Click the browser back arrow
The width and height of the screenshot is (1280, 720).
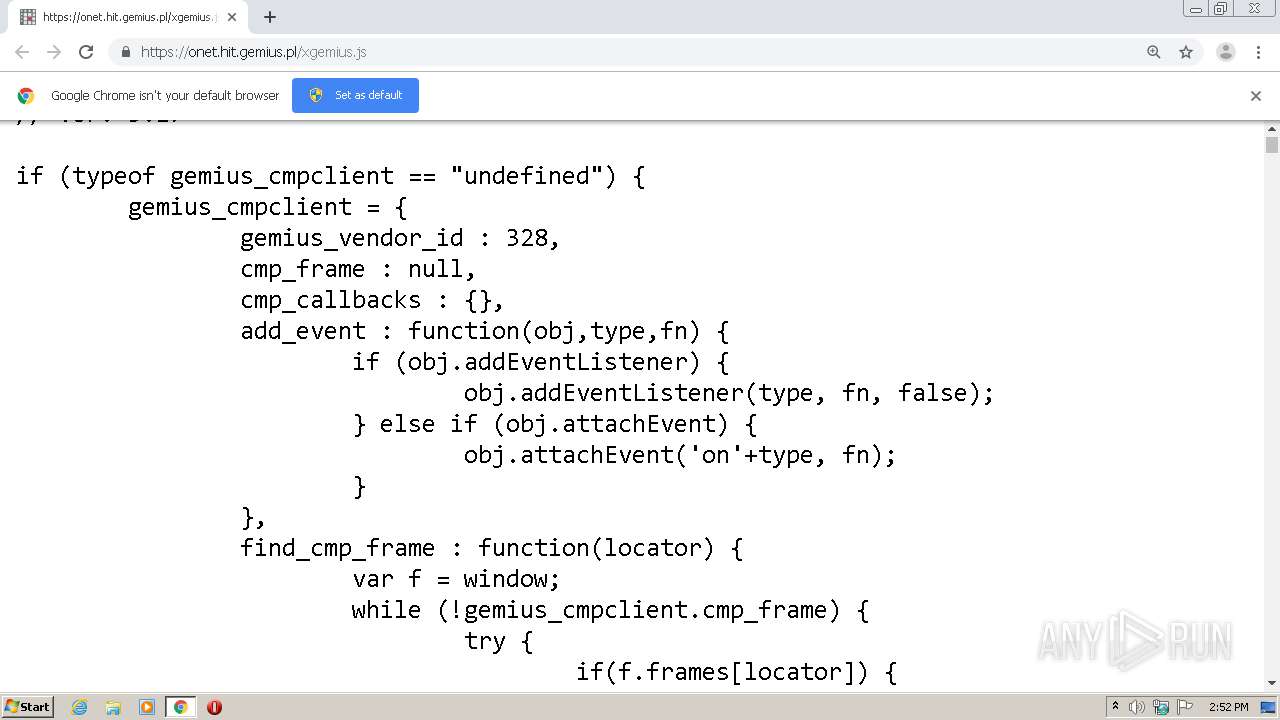click(x=22, y=52)
